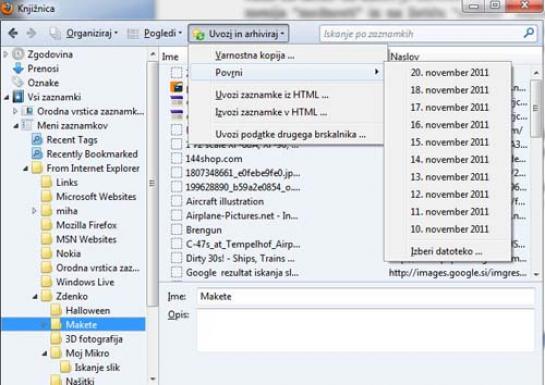Restore the backup from 20. november 2011
This screenshot has width=545, height=385.
[449, 73]
